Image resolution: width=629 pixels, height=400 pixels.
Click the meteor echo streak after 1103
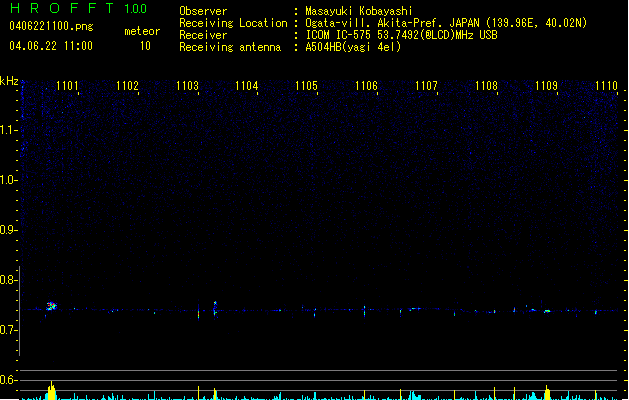click(215, 309)
